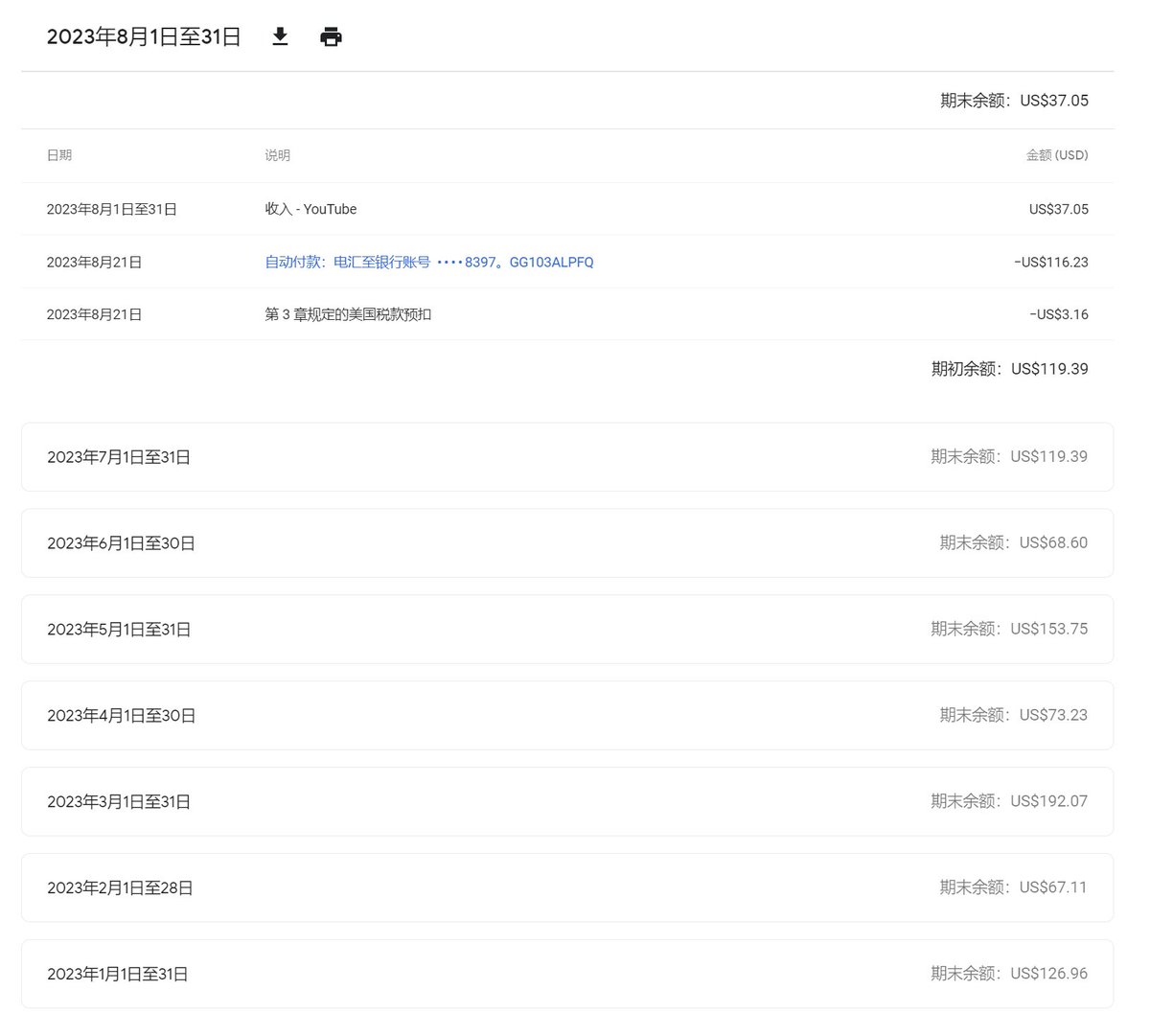Image resolution: width=1150 pixels, height=1036 pixels.
Task: Click the date 2023年8月21日 beside tax withholding
Action: pos(94,314)
